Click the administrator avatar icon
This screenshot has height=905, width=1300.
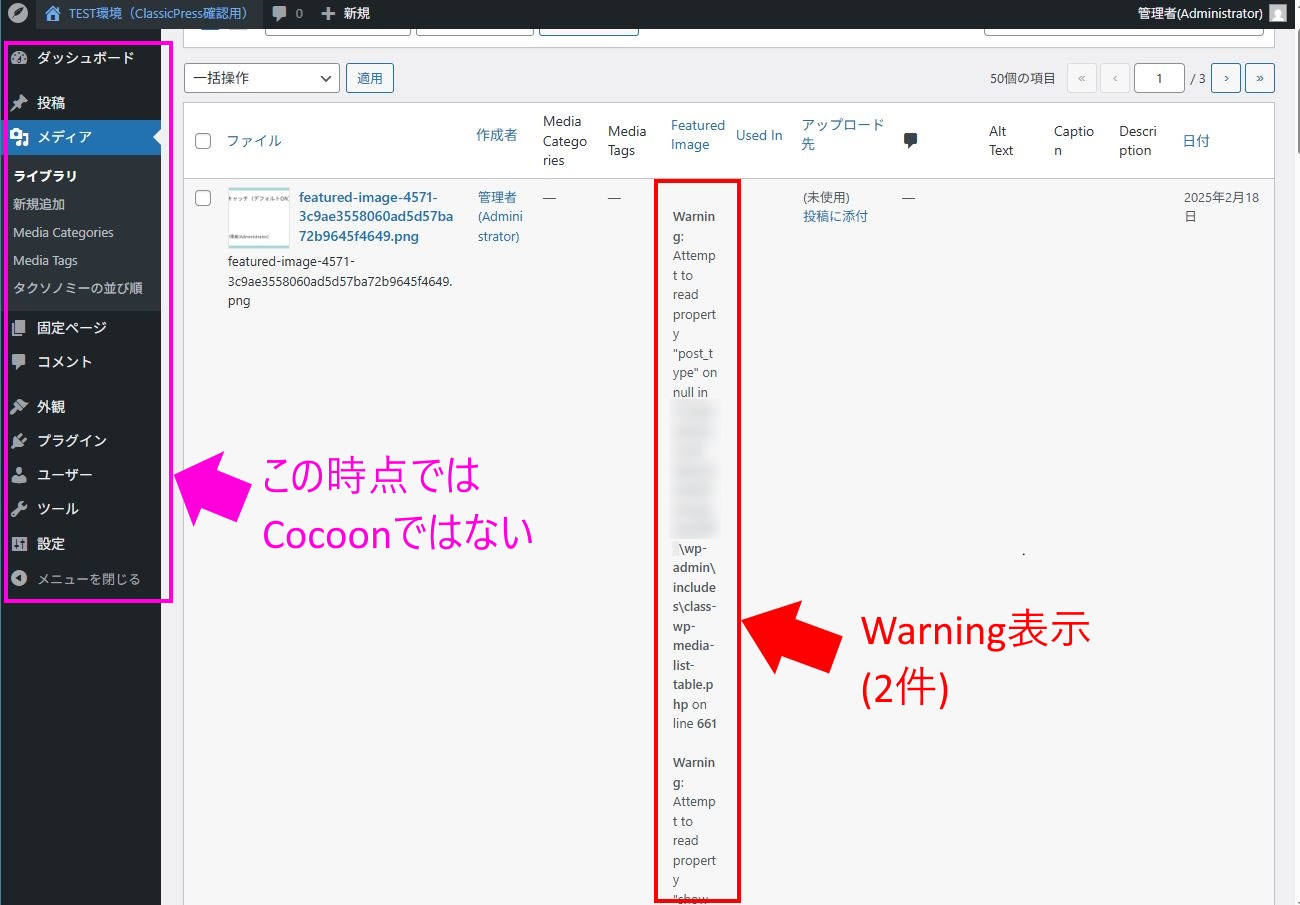[x=1278, y=14]
